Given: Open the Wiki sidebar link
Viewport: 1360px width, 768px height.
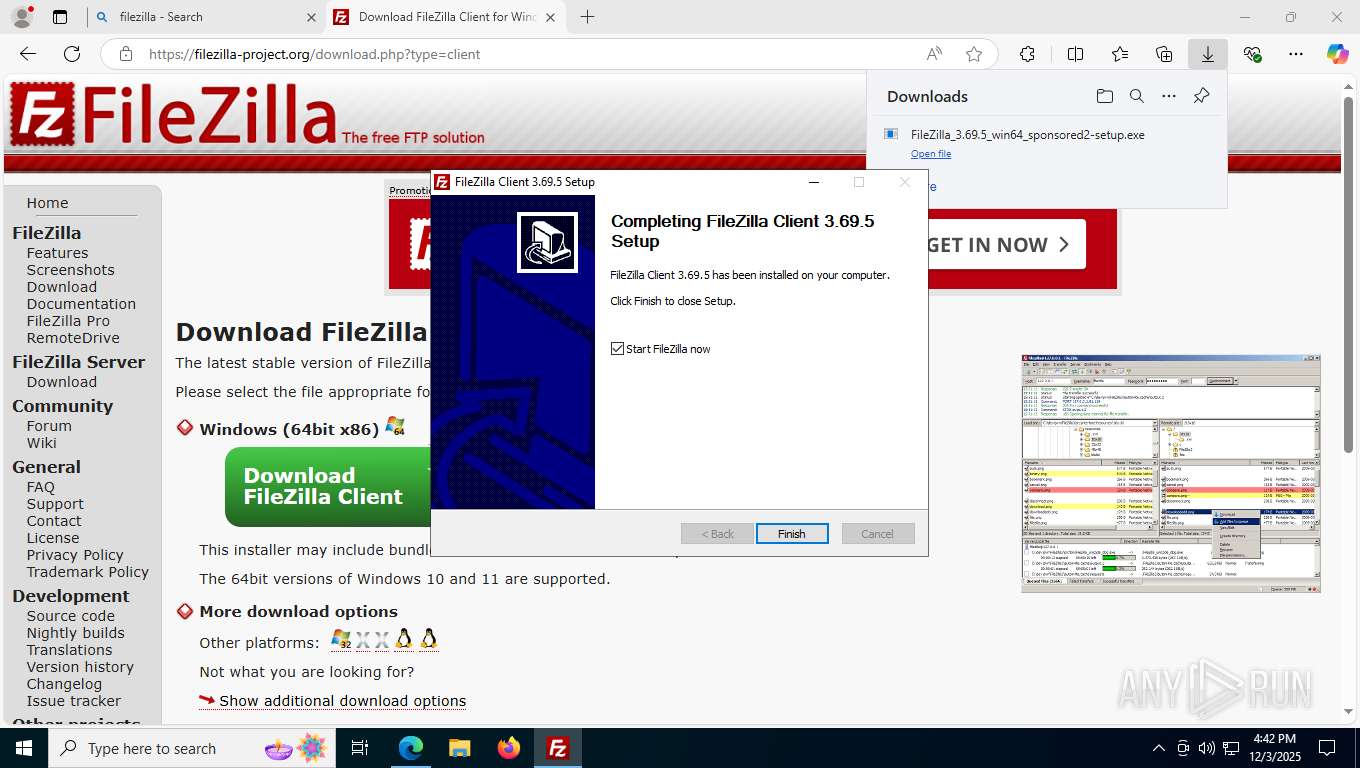Looking at the screenshot, I should click(41, 443).
